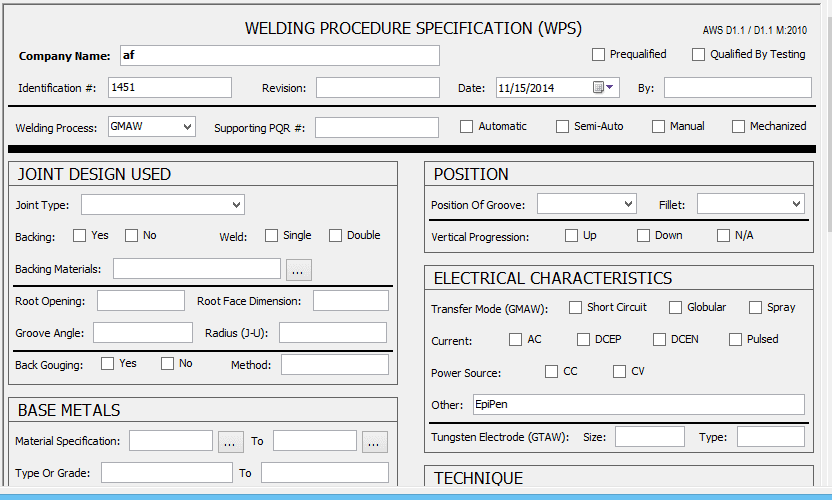Check Backing No option
This screenshot has height=500, width=832.
131,236
